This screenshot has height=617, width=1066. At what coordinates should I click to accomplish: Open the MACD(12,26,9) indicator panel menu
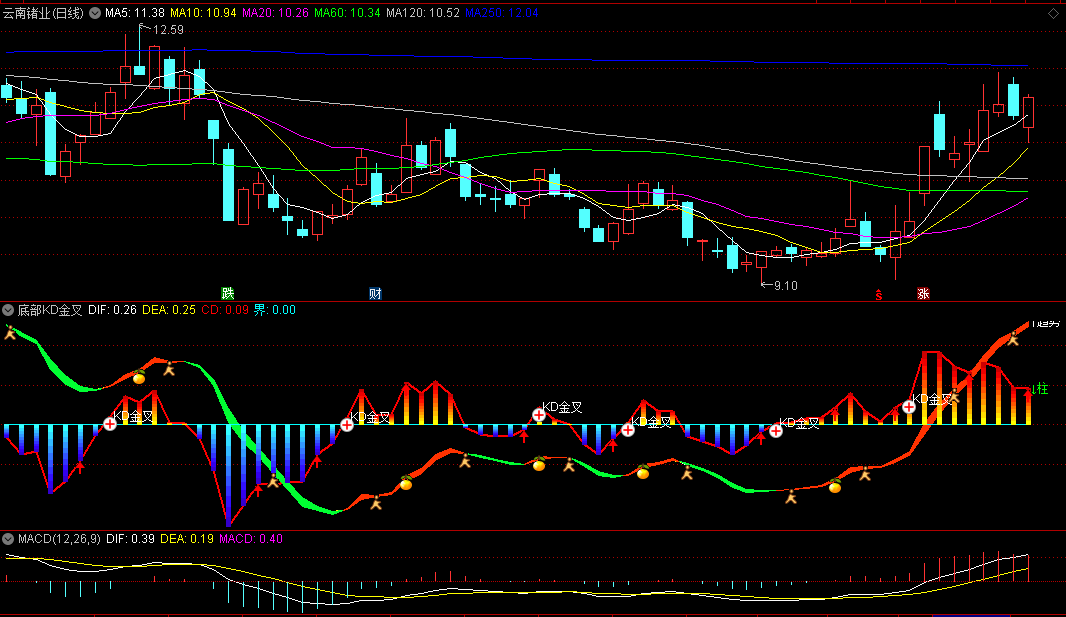[8, 539]
